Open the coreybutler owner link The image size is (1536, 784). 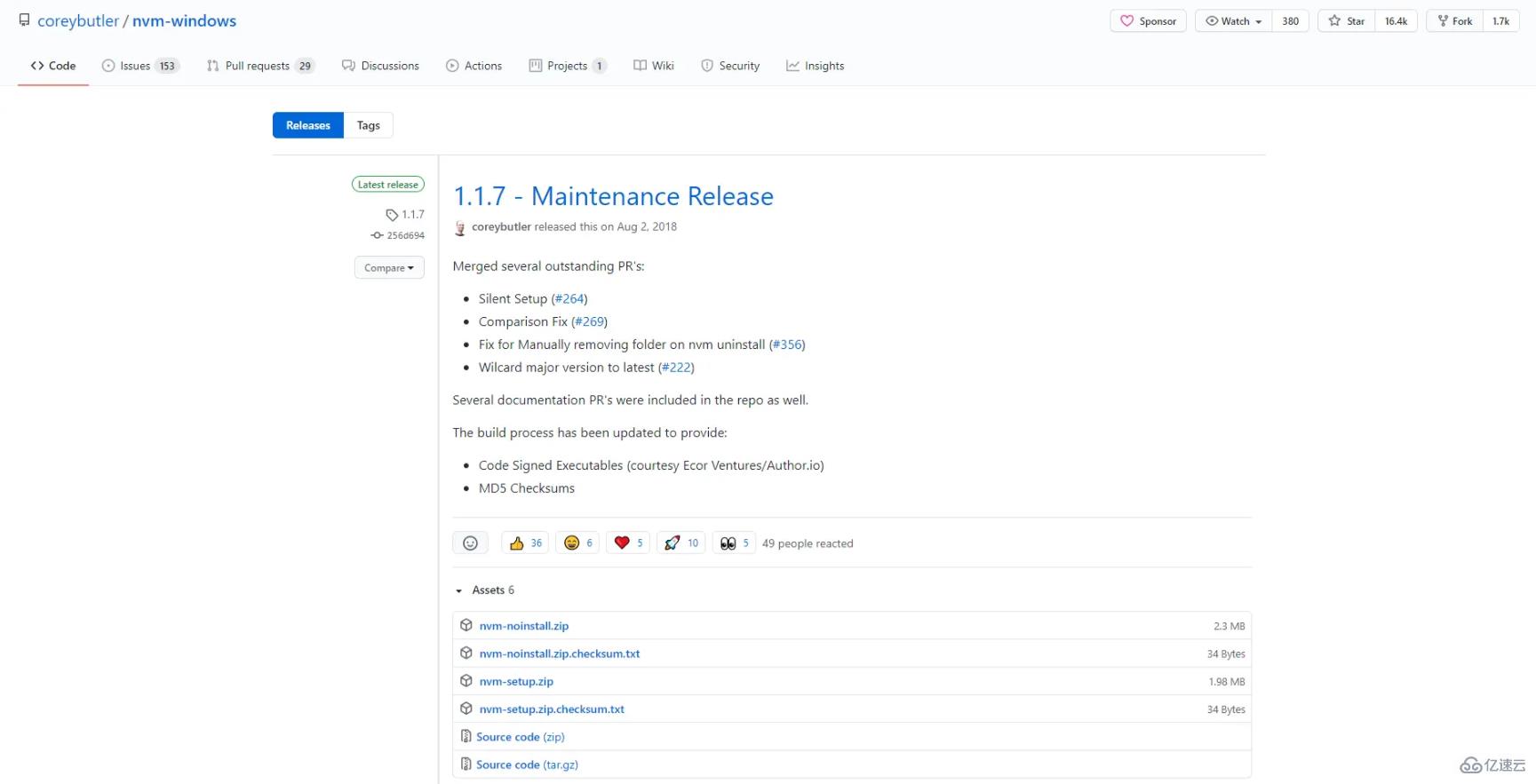(78, 21)
